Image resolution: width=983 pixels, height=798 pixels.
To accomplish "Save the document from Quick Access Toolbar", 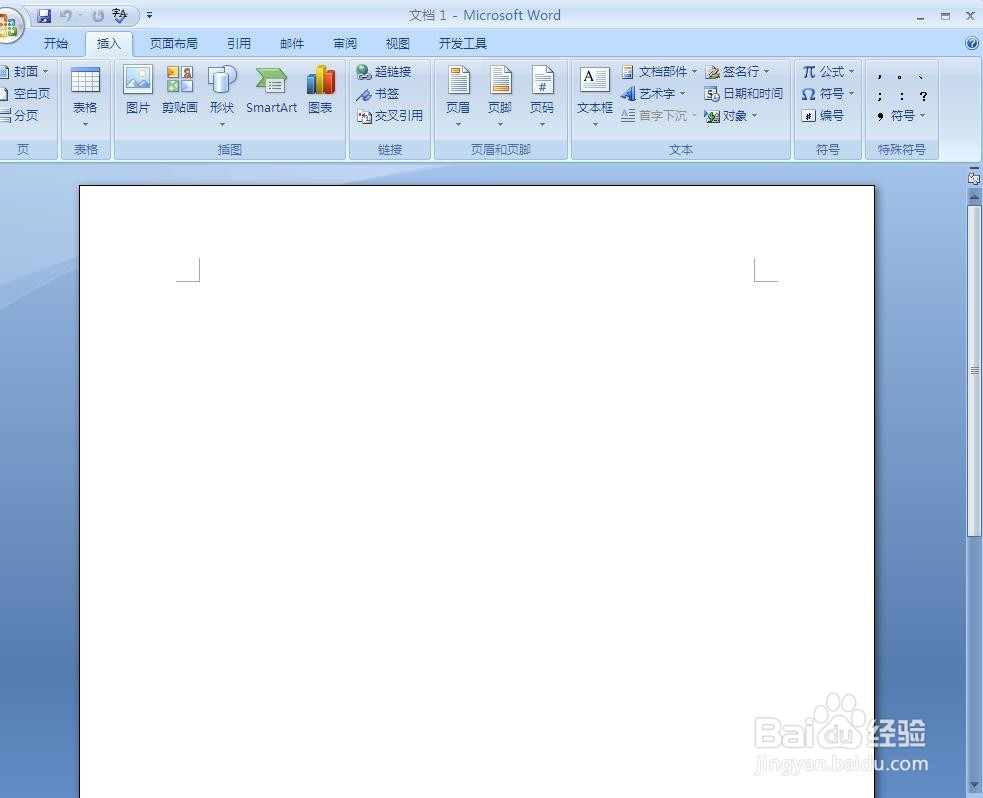I will point(42,15).
